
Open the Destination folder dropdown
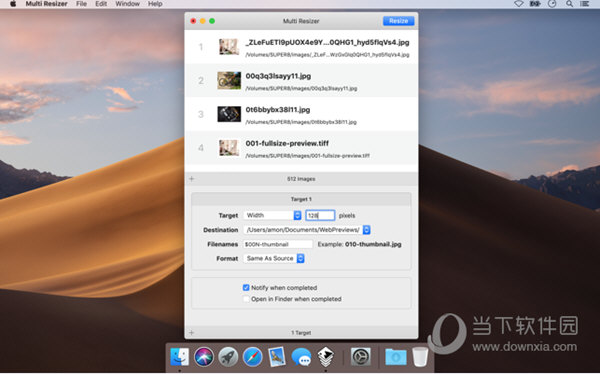point(307,230)
